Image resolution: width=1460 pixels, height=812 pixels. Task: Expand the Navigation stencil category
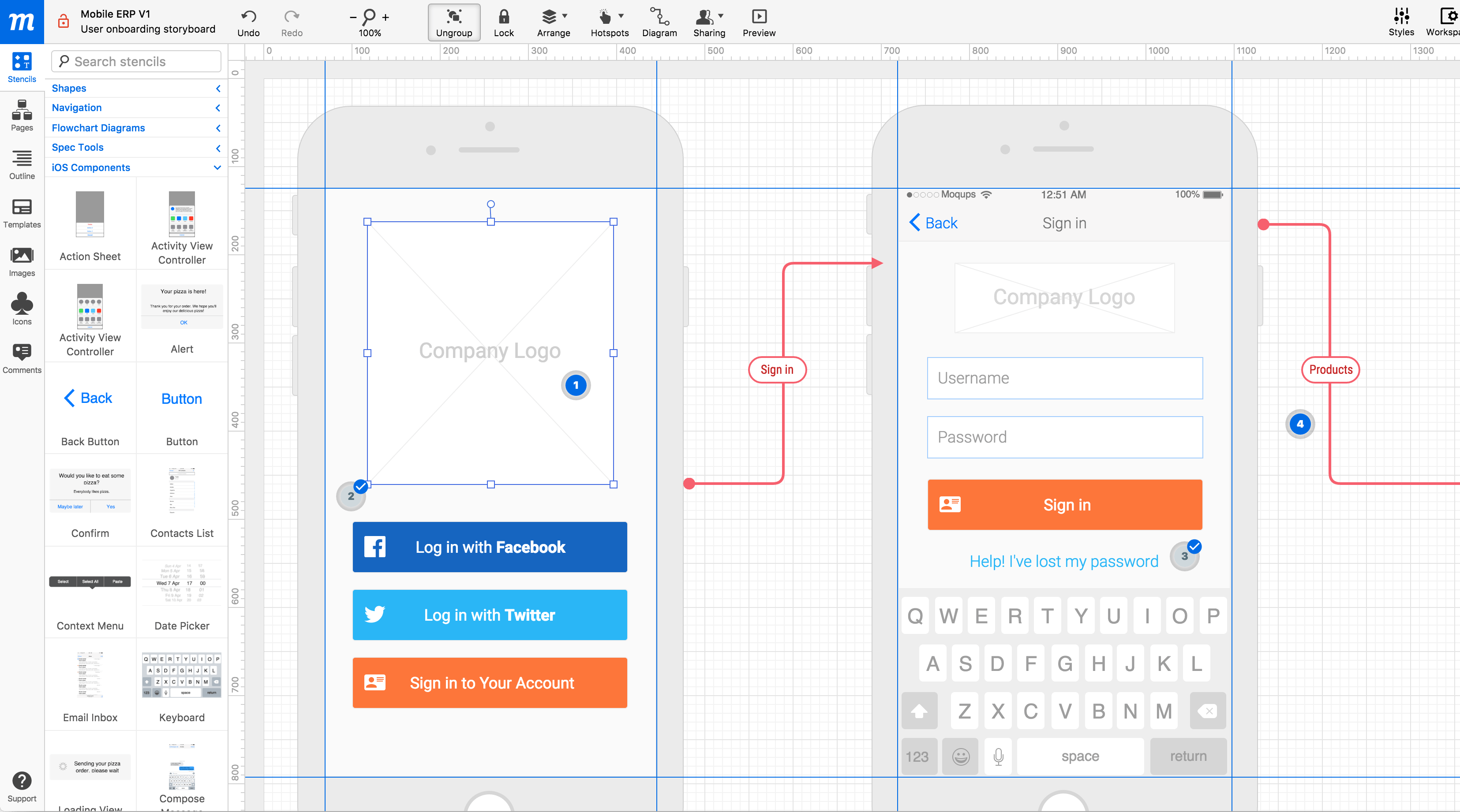click(135, 108)
